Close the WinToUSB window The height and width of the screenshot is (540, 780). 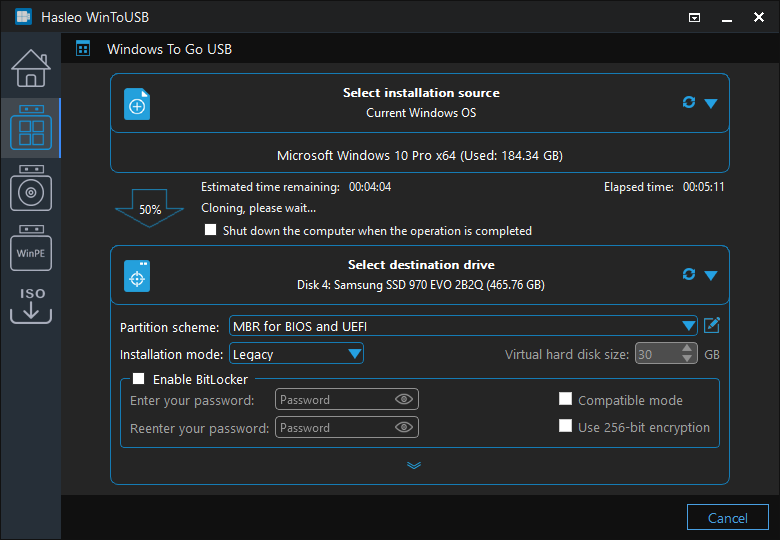click(759, 17)
